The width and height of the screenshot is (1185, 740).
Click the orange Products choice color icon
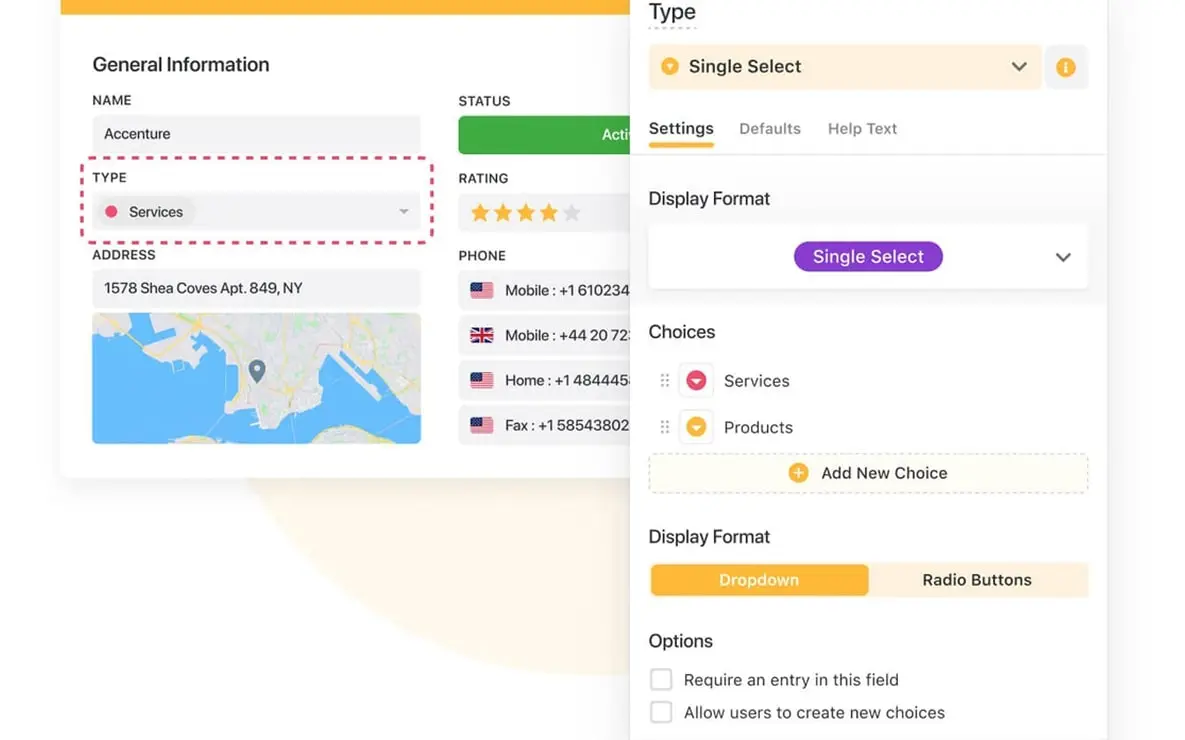pyautogui.click(x=696, y=427)
